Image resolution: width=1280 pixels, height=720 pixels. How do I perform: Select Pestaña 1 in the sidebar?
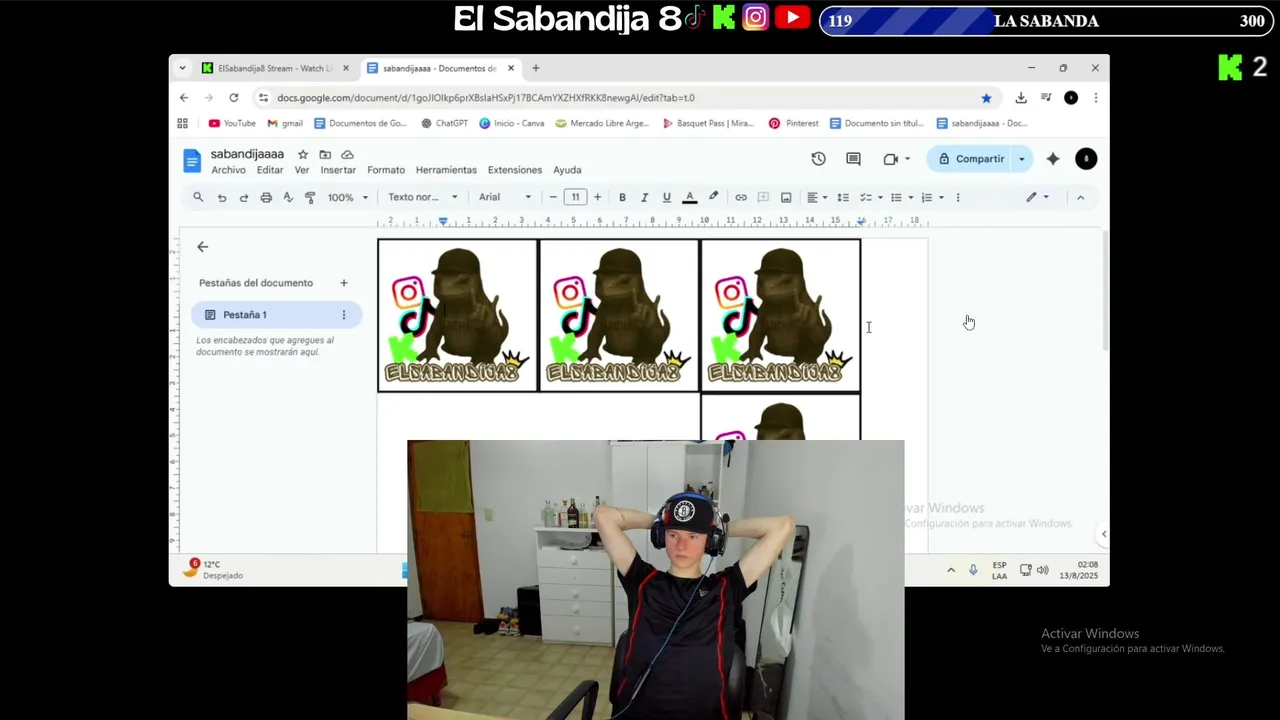point(276,315)
